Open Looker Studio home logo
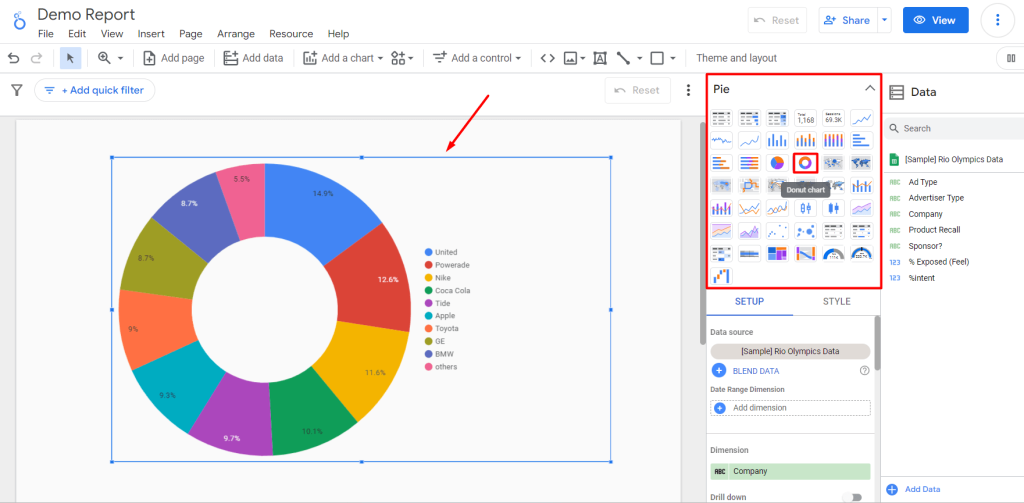The height and width of the screenshot is (503, 1024). [x=18, y=22]
